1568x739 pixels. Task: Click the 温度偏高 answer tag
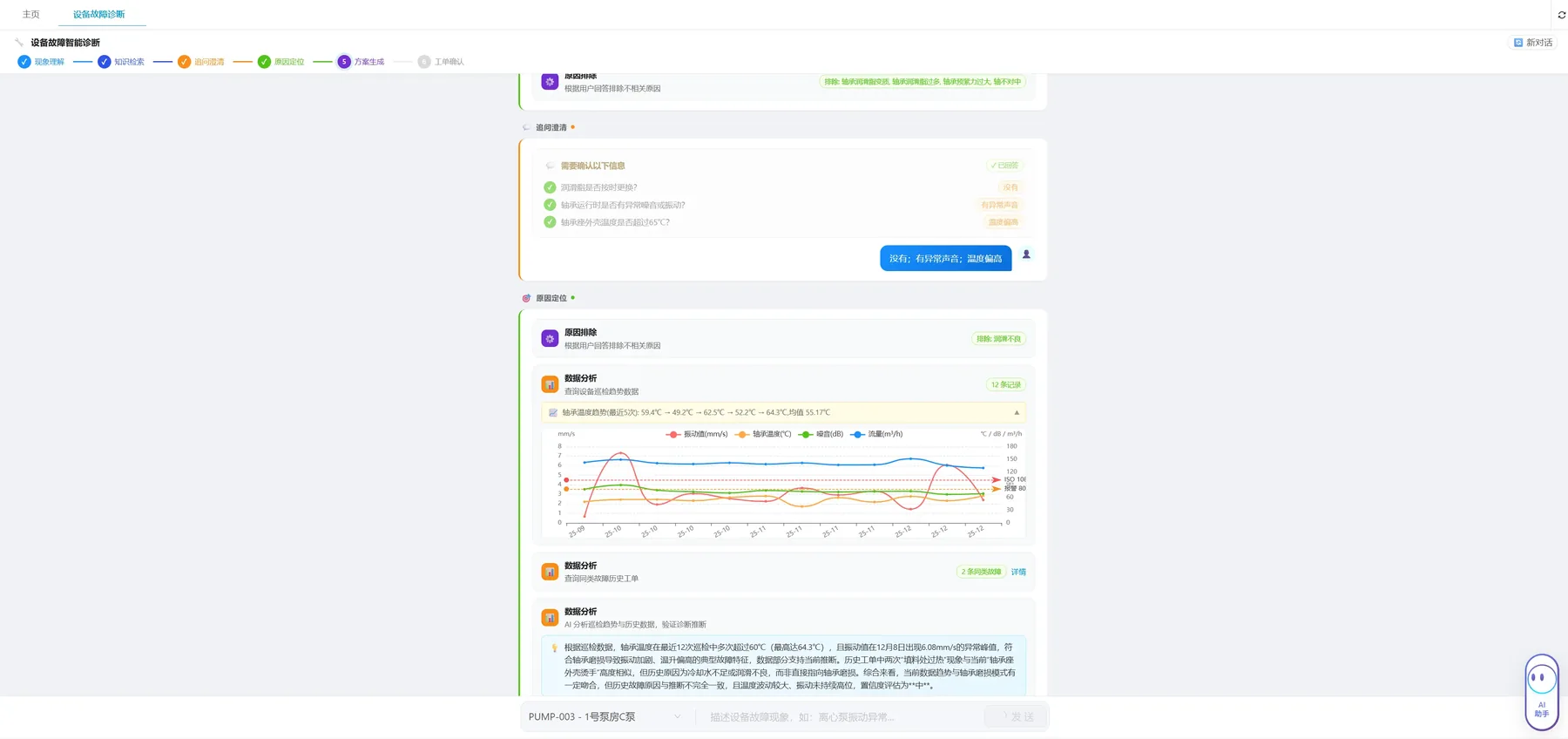pyautogui.click(x=1003, y=222)
